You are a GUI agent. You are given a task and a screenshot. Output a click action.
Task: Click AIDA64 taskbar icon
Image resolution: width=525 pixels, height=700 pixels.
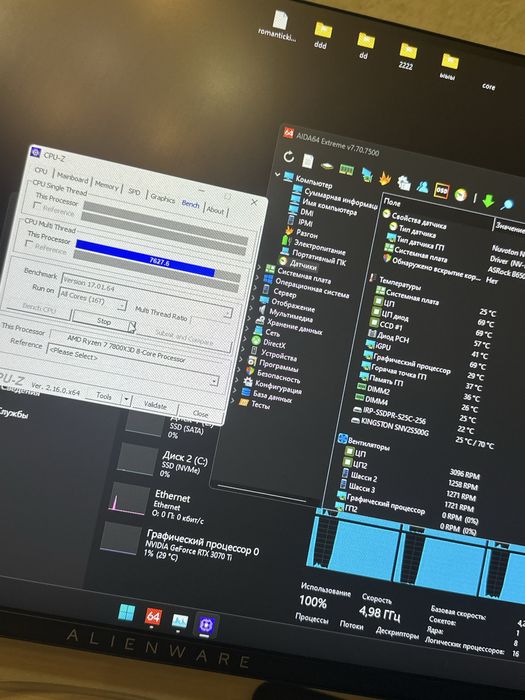(x=153, y=617)
